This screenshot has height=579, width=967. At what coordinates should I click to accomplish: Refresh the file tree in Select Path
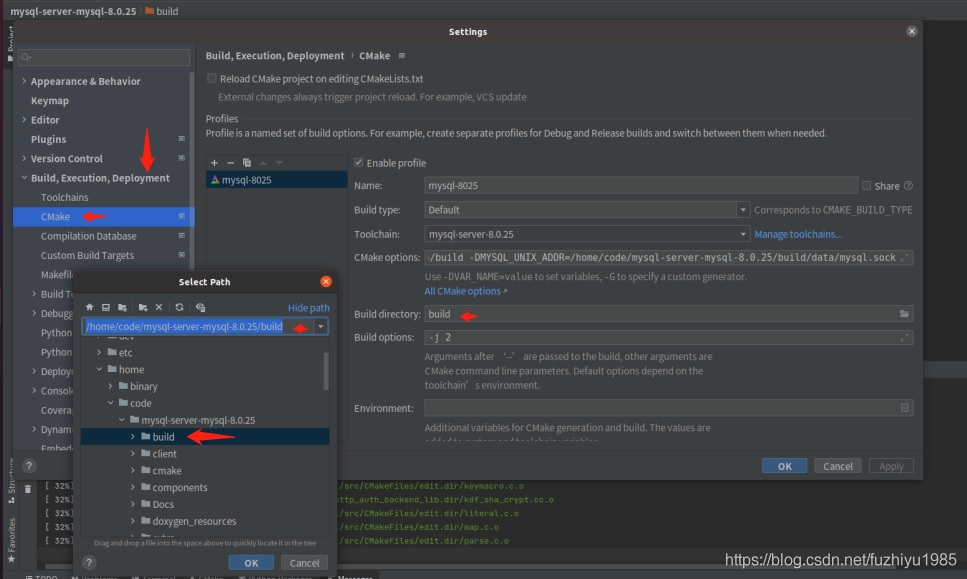[x=180, y=307]
